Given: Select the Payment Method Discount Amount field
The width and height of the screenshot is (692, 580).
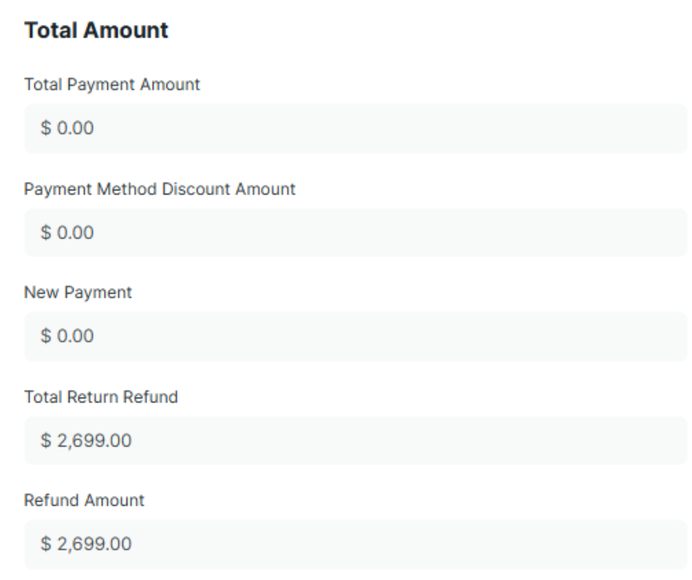Looking at the screenshot, I should 355,233.
